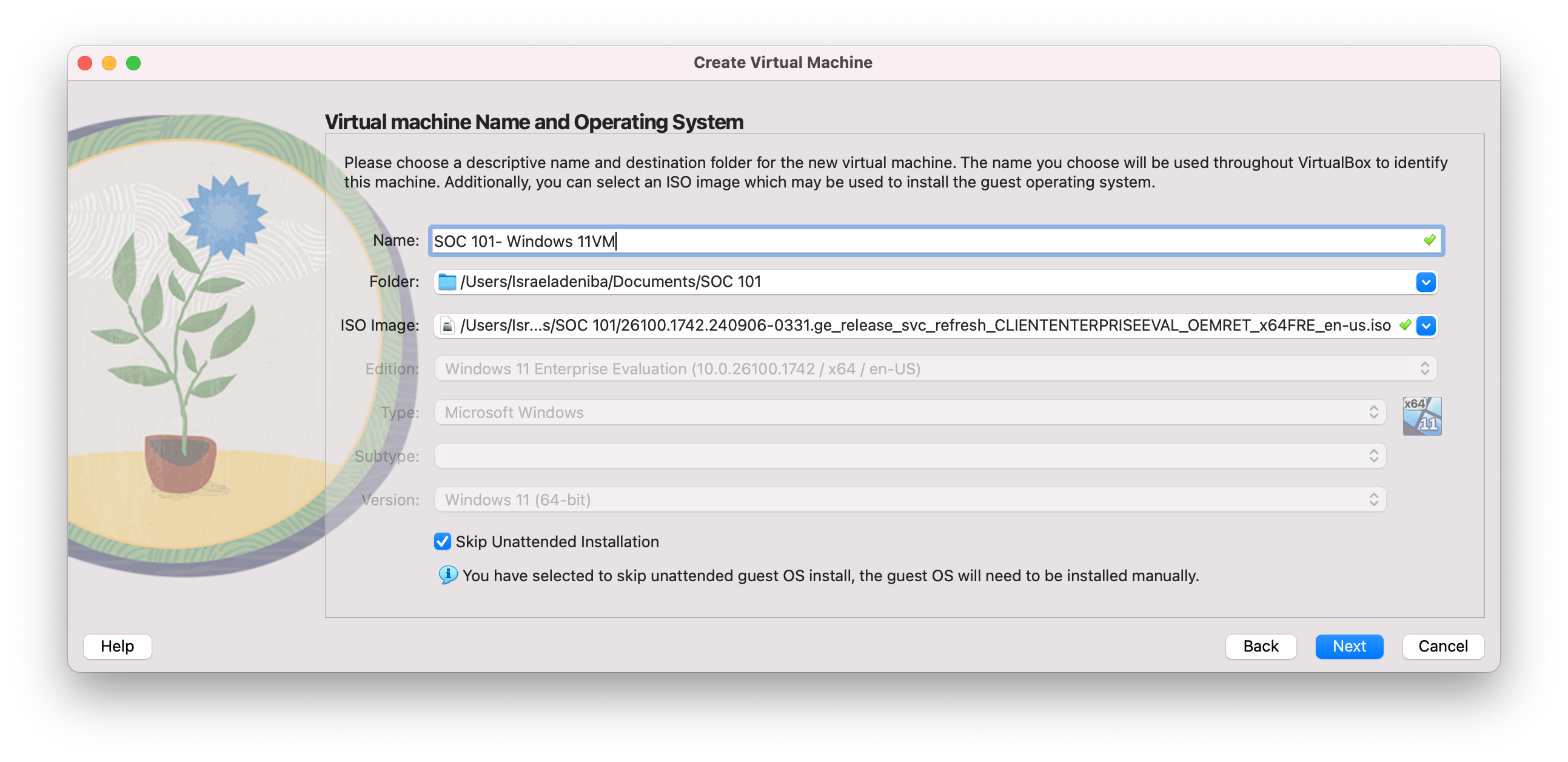Screen dimensions: 1568x762
Task: Click the blue info icon near skip message
Action: coord(448,575)
